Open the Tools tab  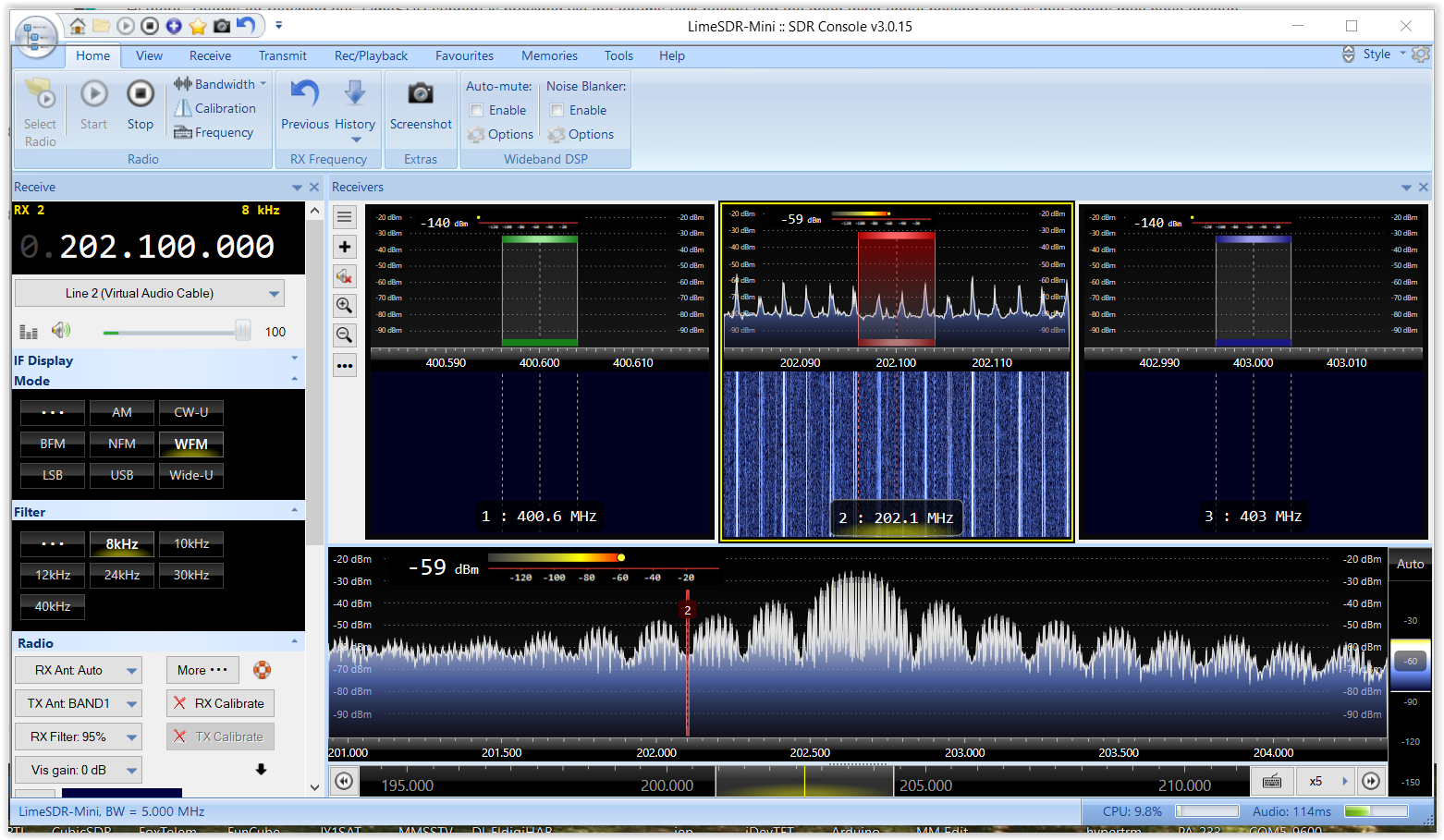[x=618, y=55]
